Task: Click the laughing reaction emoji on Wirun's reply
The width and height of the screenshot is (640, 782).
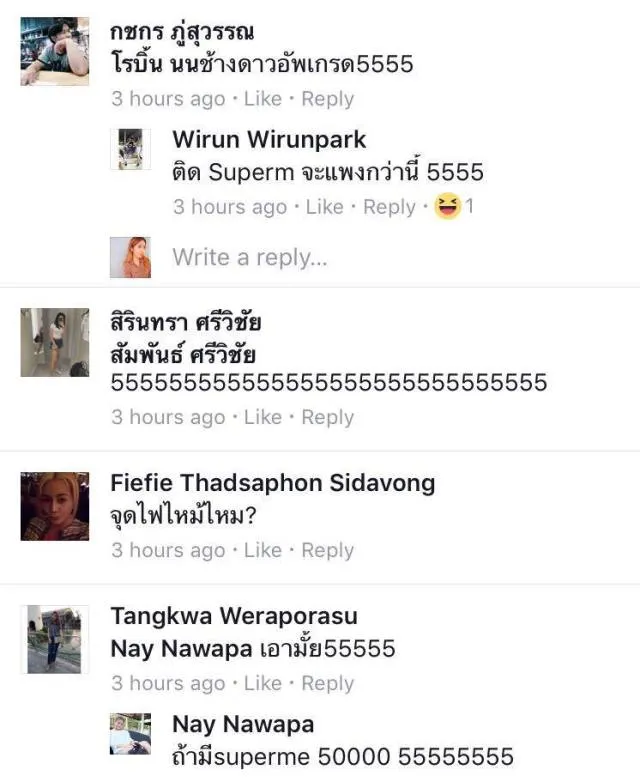Action: click(447, 206)
